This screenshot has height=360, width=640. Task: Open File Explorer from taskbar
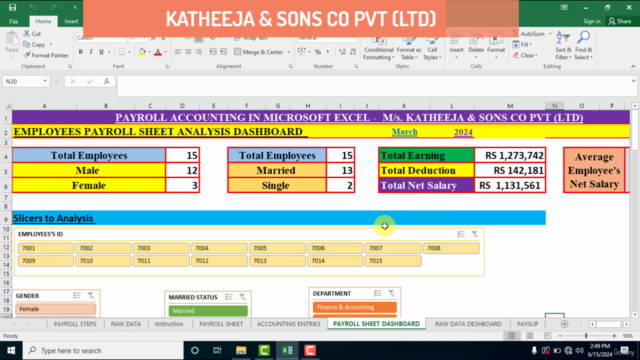pyautogui.click(x=241, y=351)
